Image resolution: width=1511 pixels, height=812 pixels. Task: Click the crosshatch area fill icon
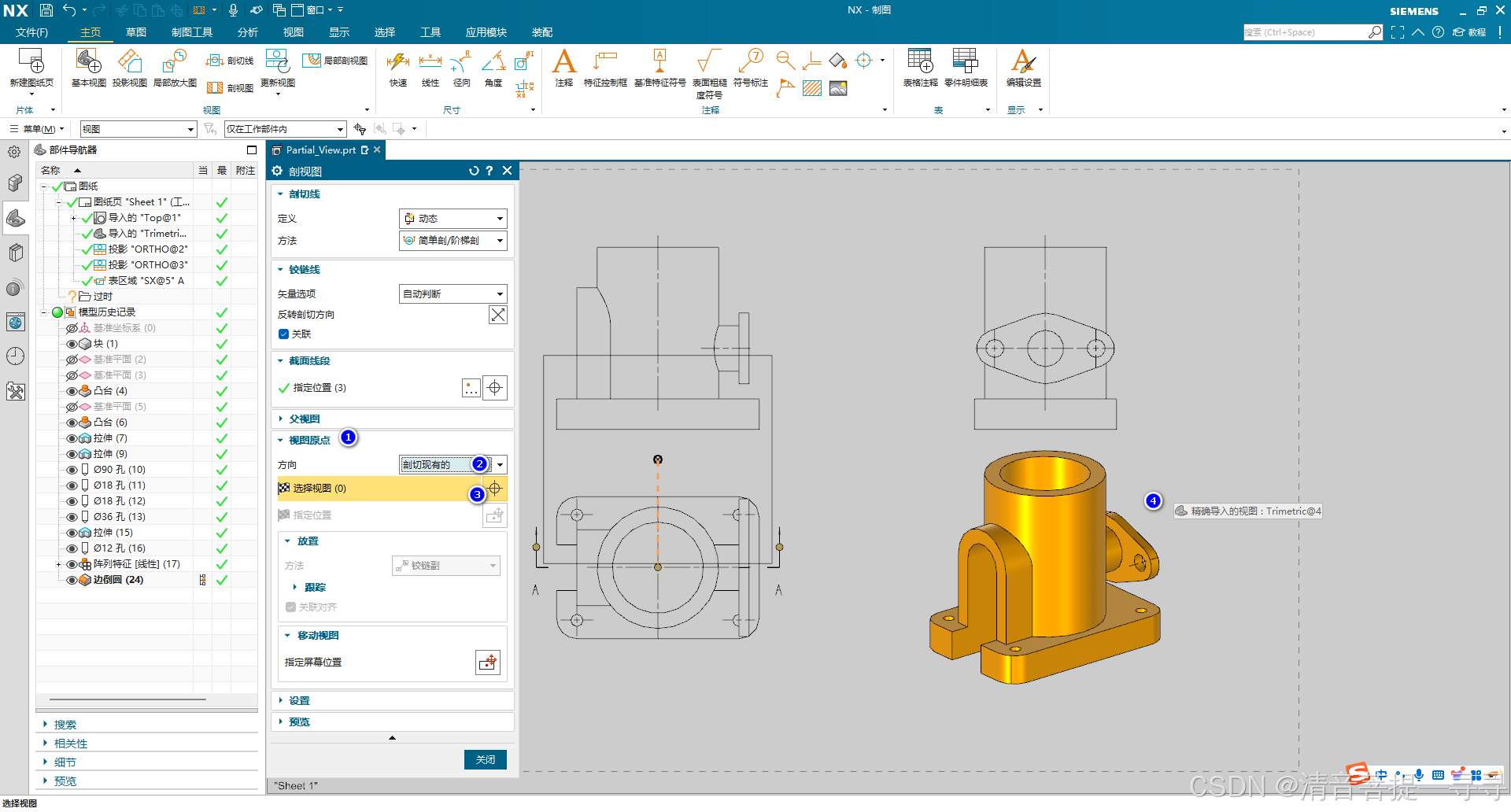(812, 88)
